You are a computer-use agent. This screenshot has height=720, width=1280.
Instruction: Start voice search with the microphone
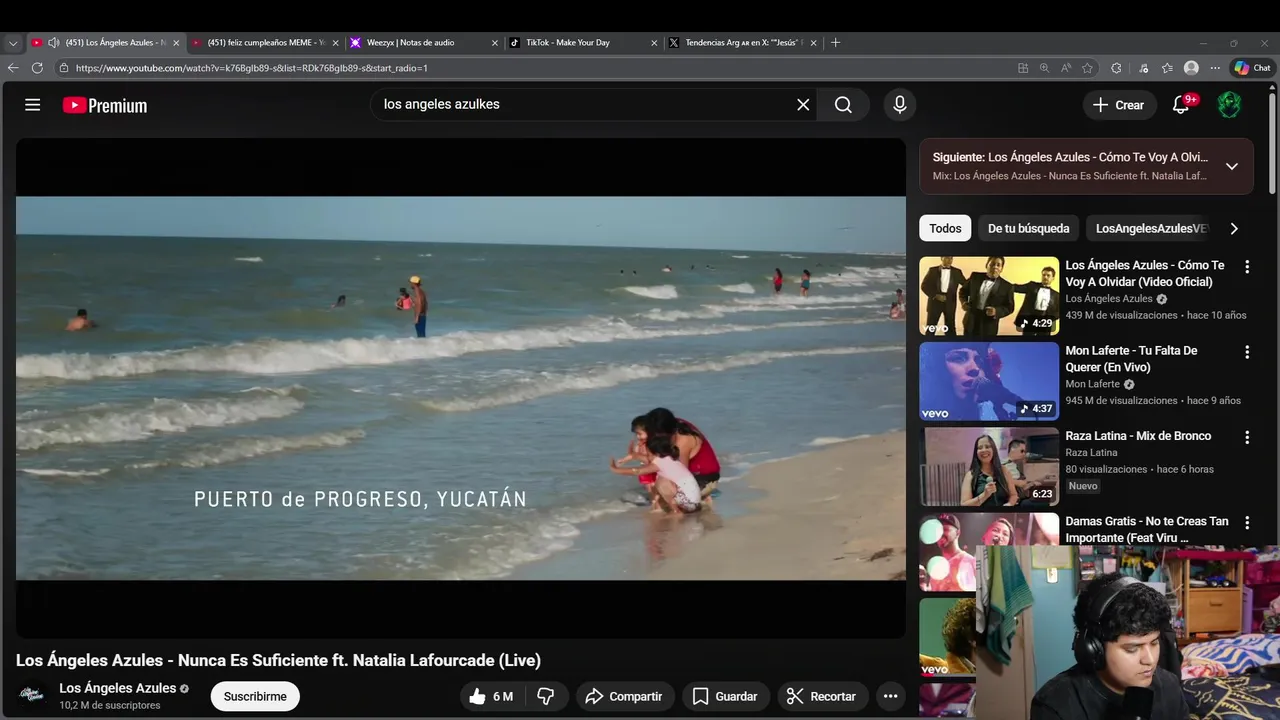point(900,105)
